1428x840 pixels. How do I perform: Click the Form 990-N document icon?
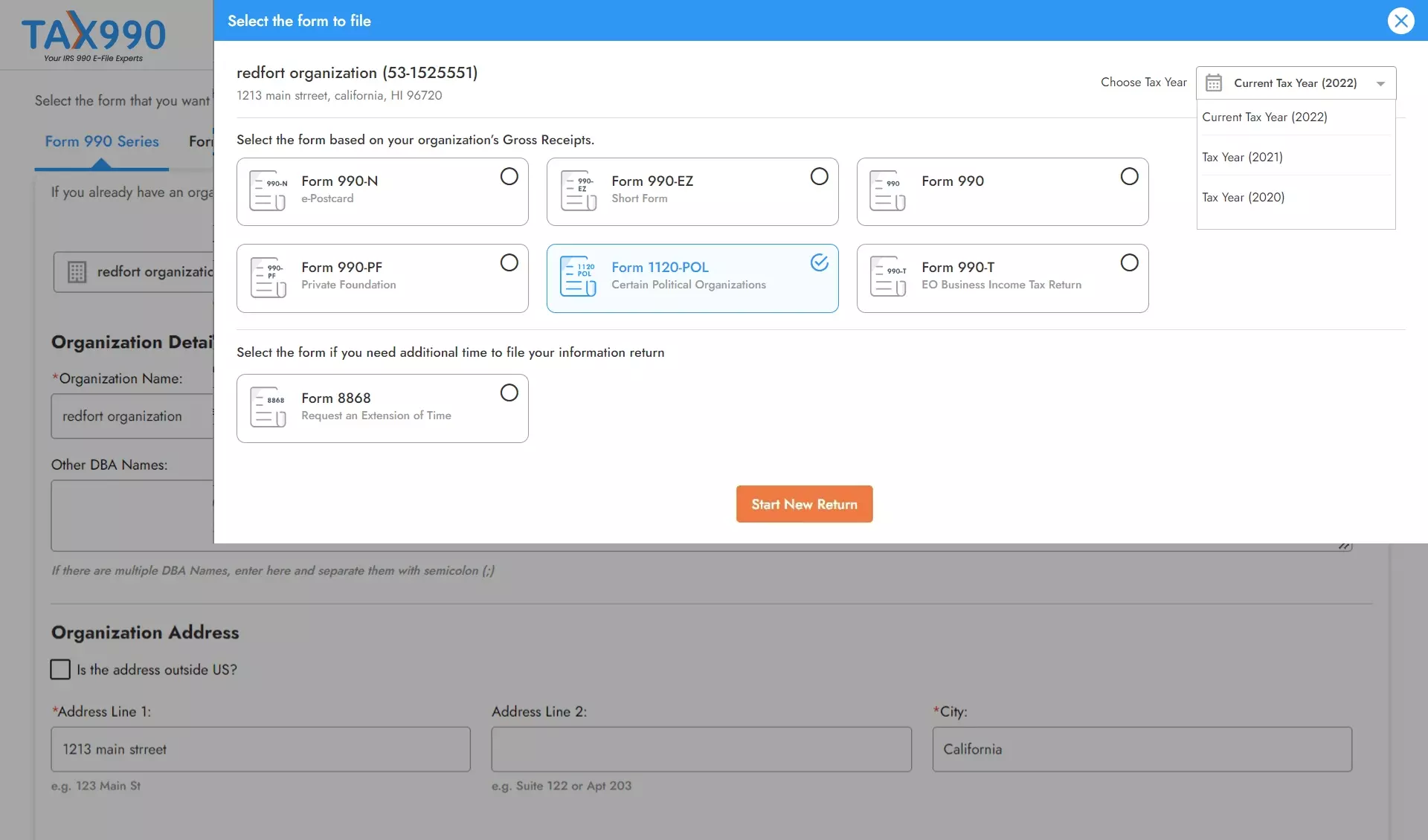point(268,191)
